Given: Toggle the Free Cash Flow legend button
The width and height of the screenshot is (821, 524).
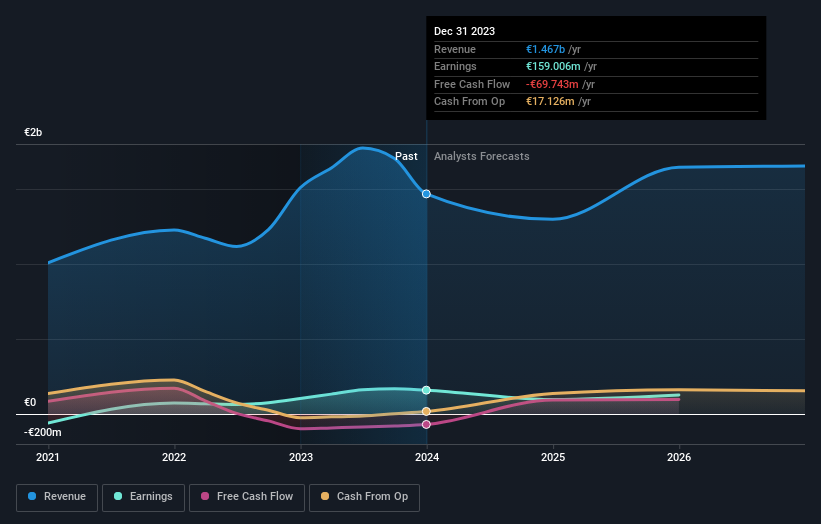Looking at the screenshot, I should [247, 497].
